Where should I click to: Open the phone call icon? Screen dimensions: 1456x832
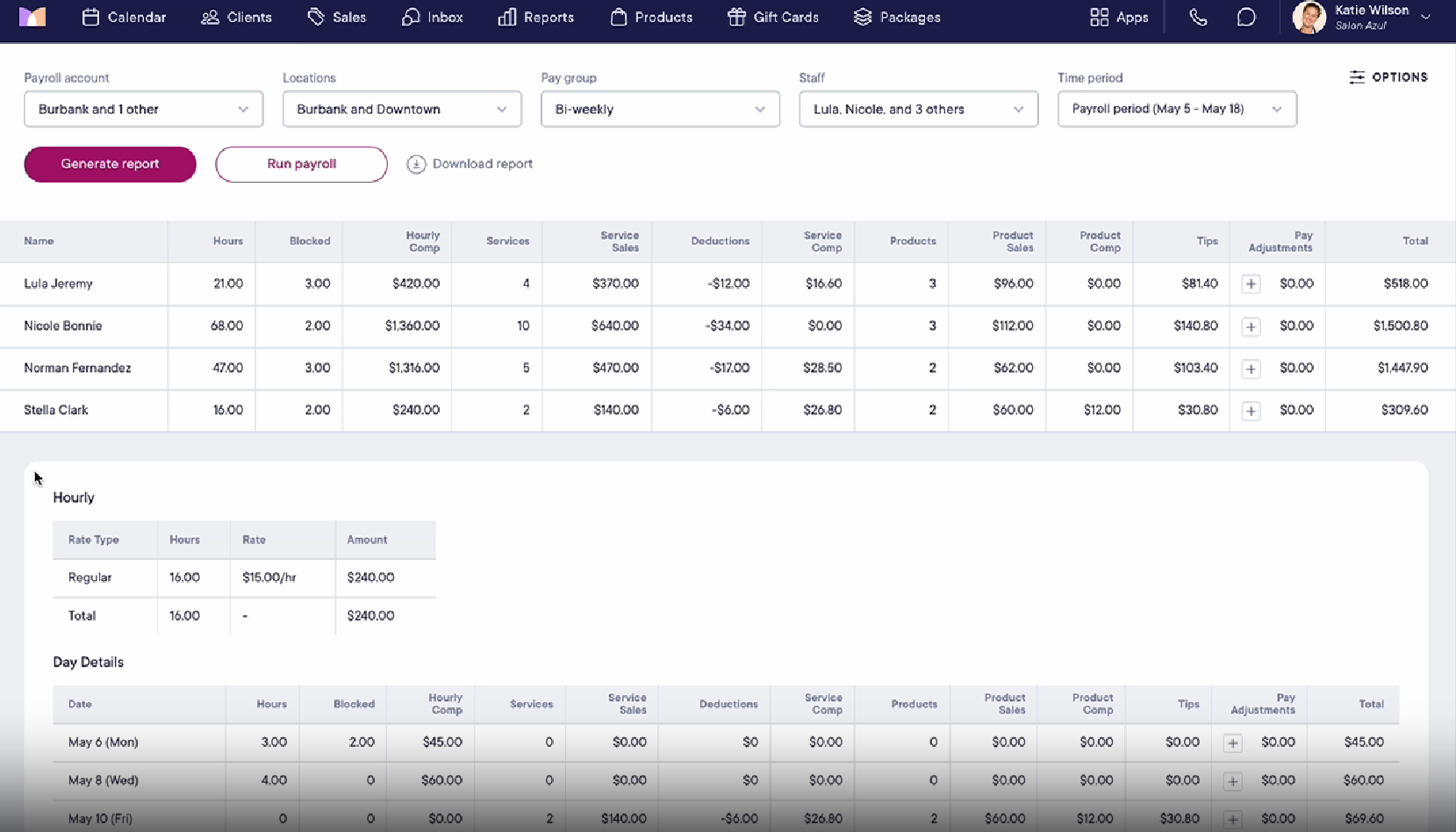(1198, 18)
